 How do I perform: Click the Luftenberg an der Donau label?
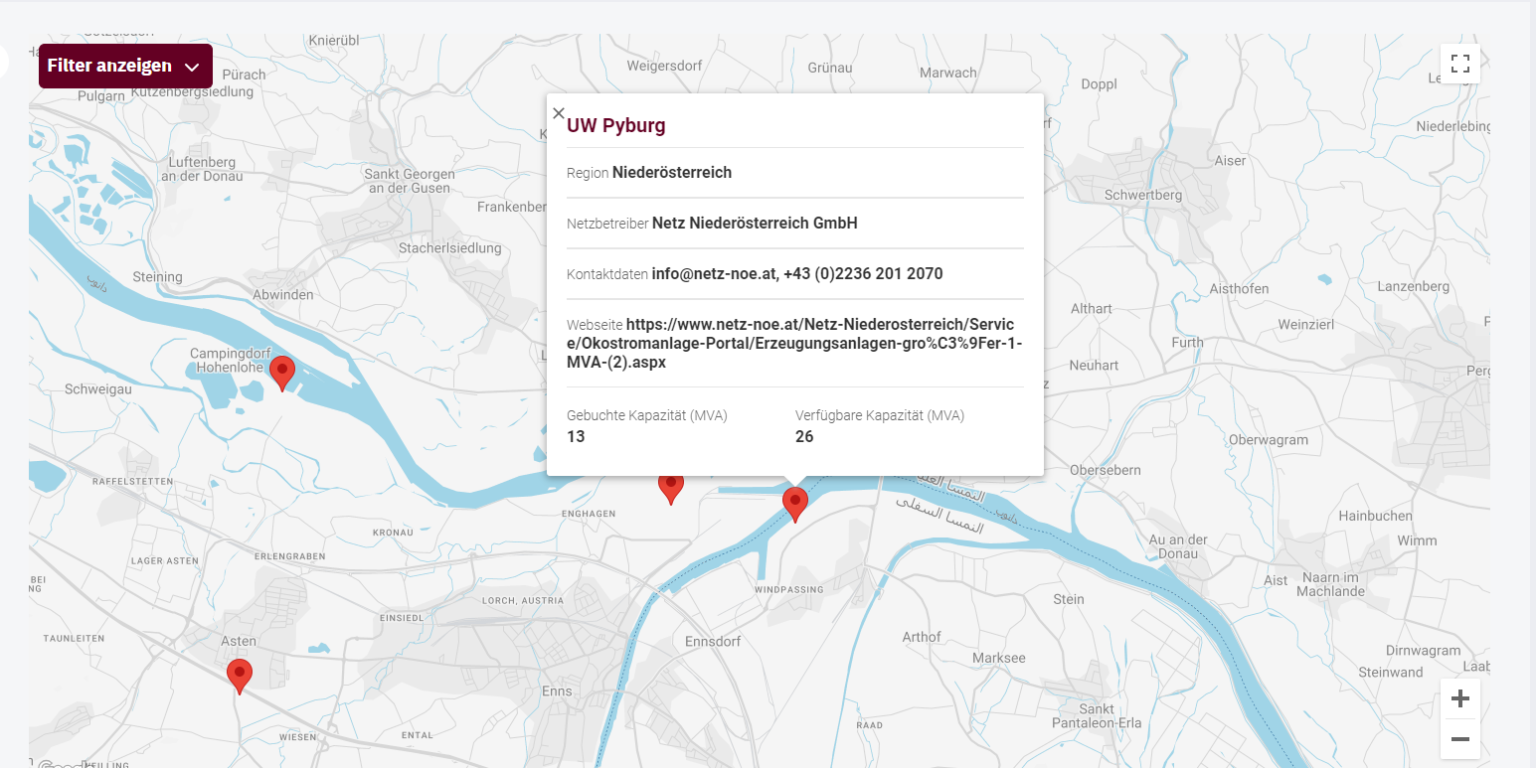[x=202, y=169]
